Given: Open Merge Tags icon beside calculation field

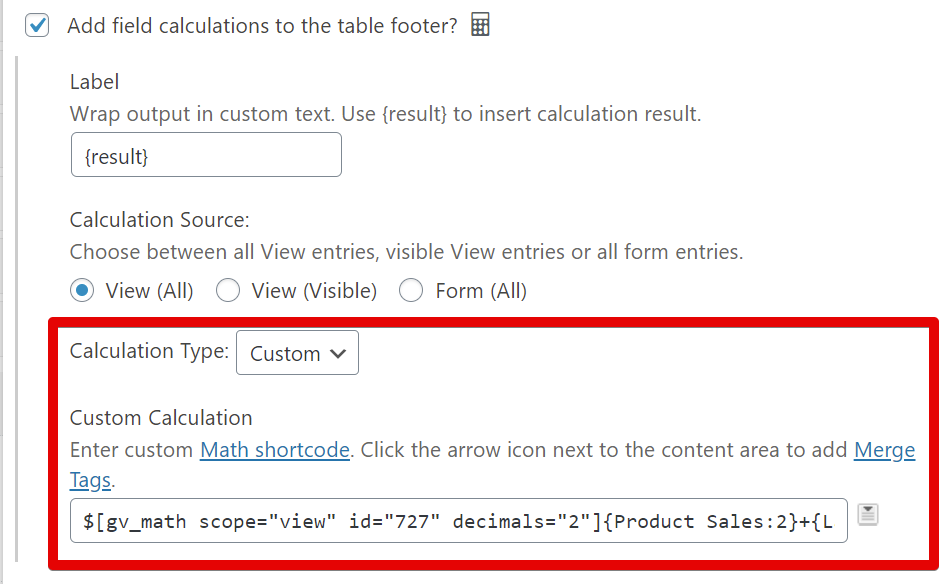Looking at the screenshot, I should pos(868,515).
